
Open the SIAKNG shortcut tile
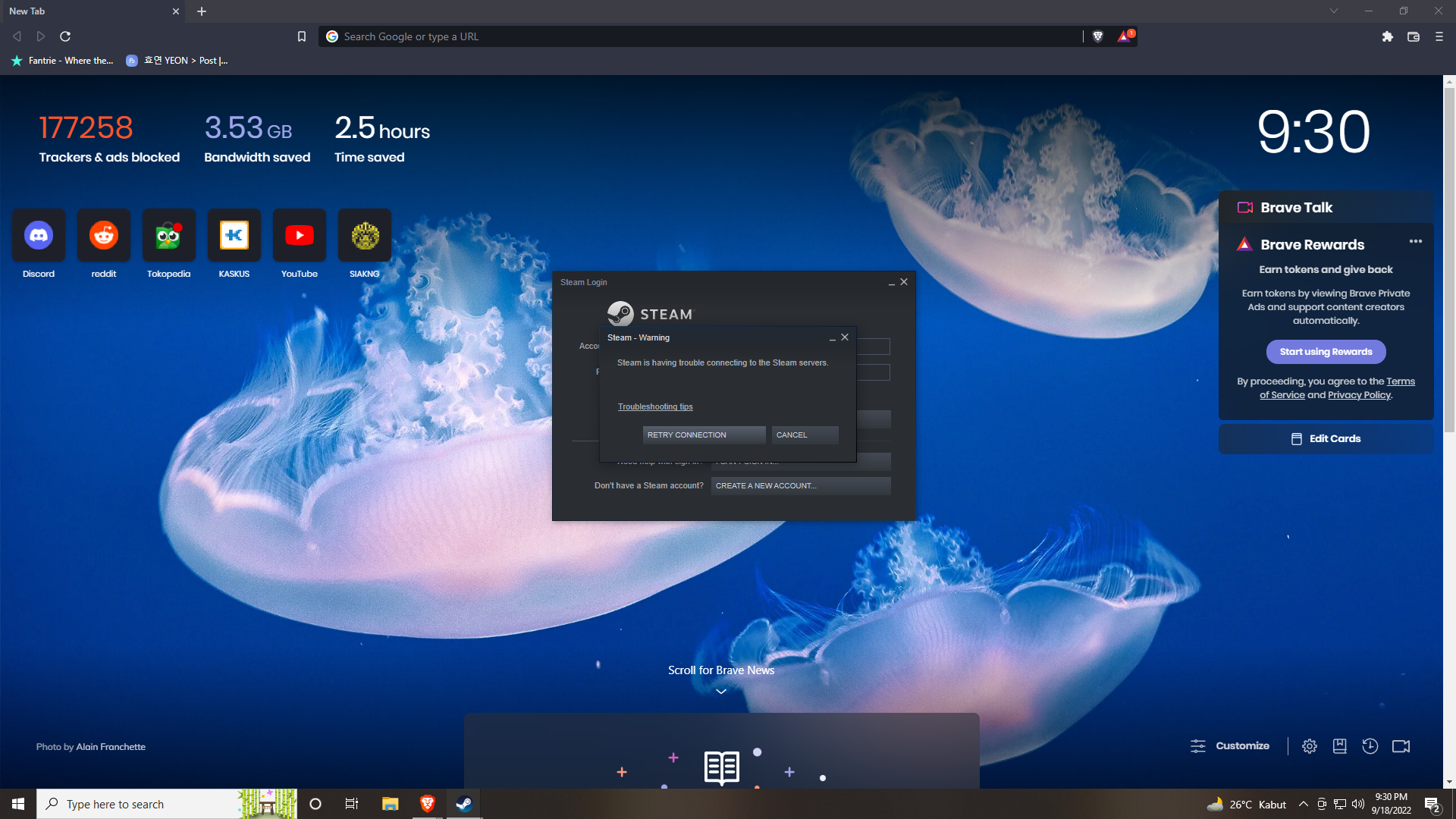point(365,236)
